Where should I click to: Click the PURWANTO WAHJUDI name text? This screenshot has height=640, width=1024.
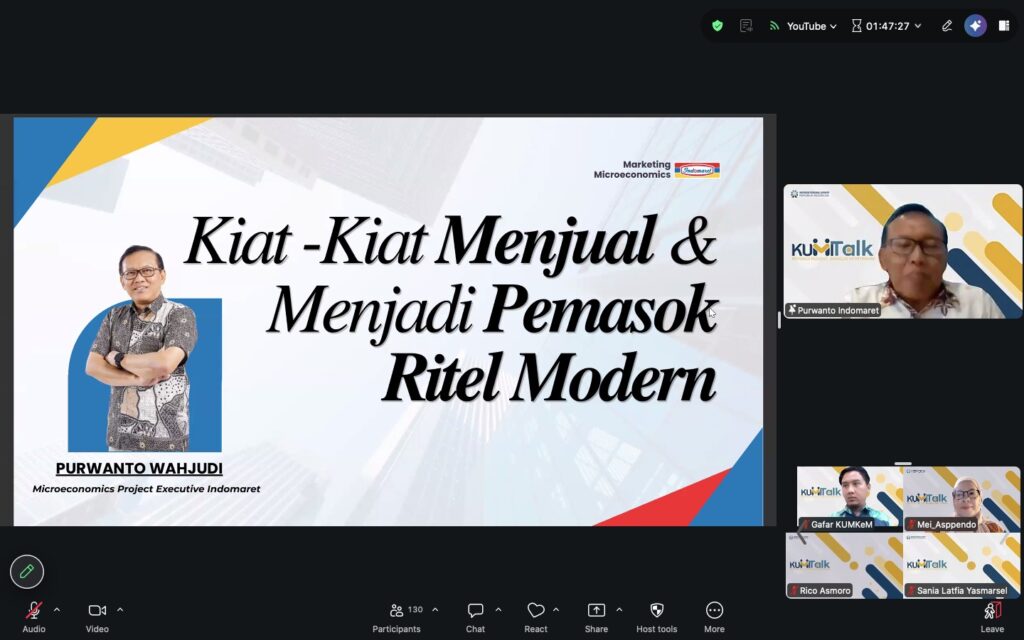pos(139,468)
